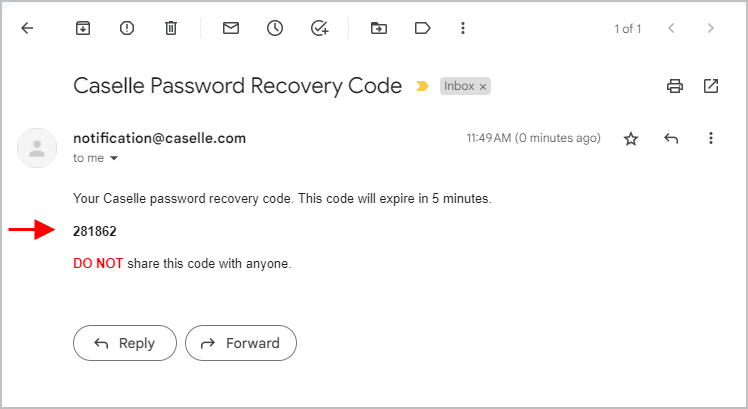The width and height of the screenshot is (748, 409).
Task: Archive this Caselle email
Action: [83, 28]
